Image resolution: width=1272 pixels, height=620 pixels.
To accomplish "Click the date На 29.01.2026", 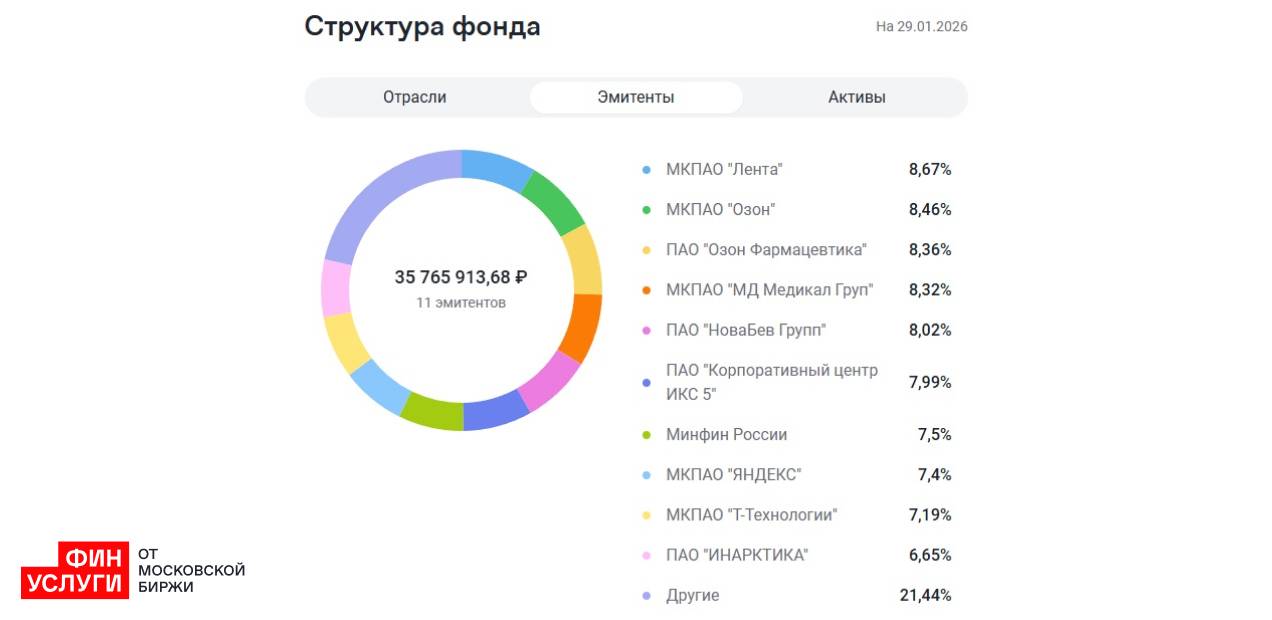I will click(921, 27).
